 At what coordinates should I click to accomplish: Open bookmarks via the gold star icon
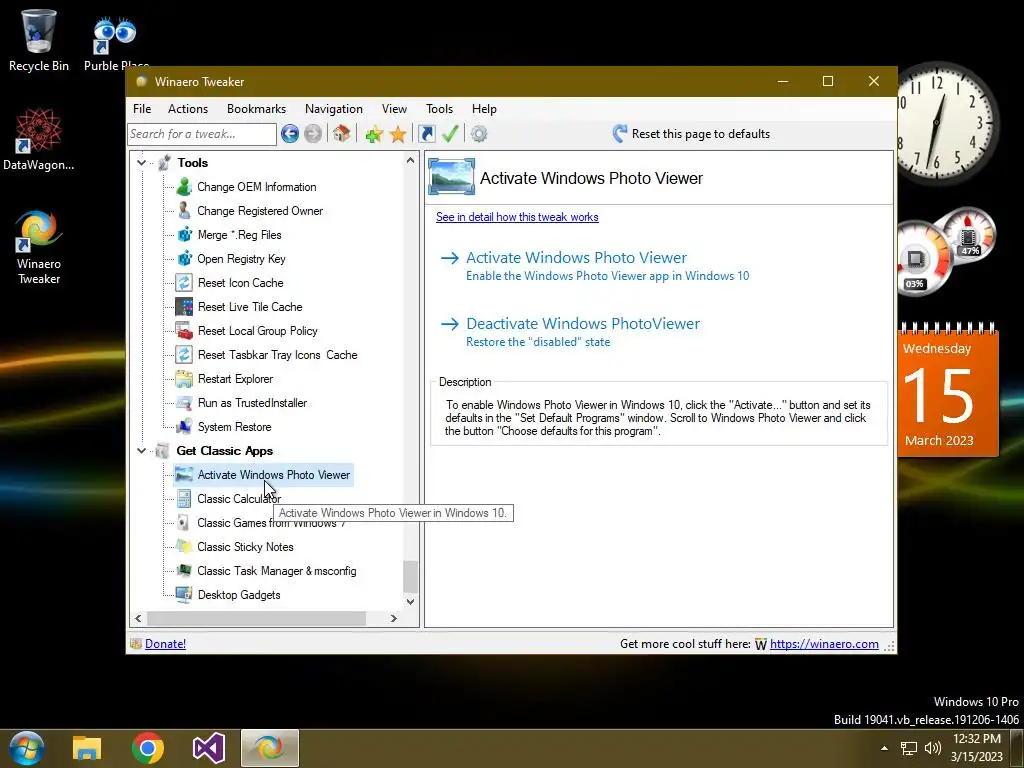click(x=398, y=135)
